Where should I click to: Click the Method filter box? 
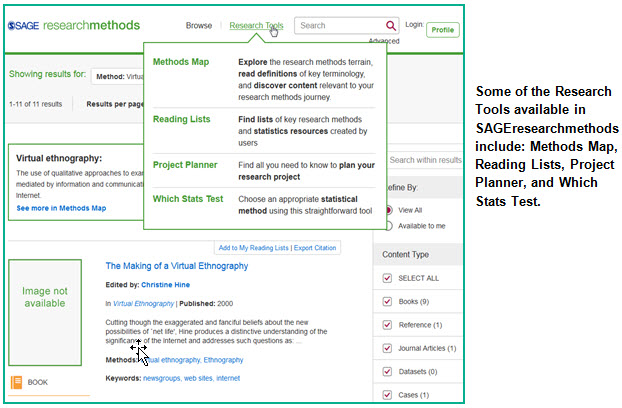click(x=117, y=77)
